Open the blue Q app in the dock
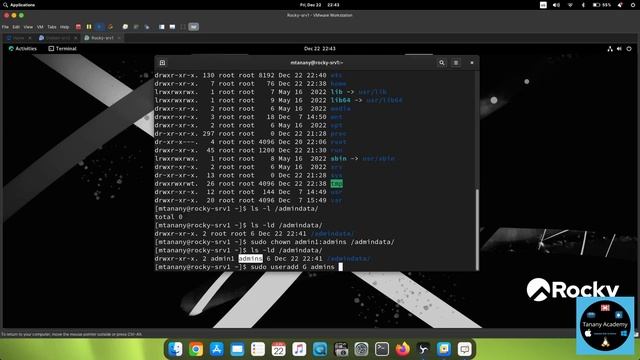Screen dimensions: 640x360 click(x=320, y=349)
